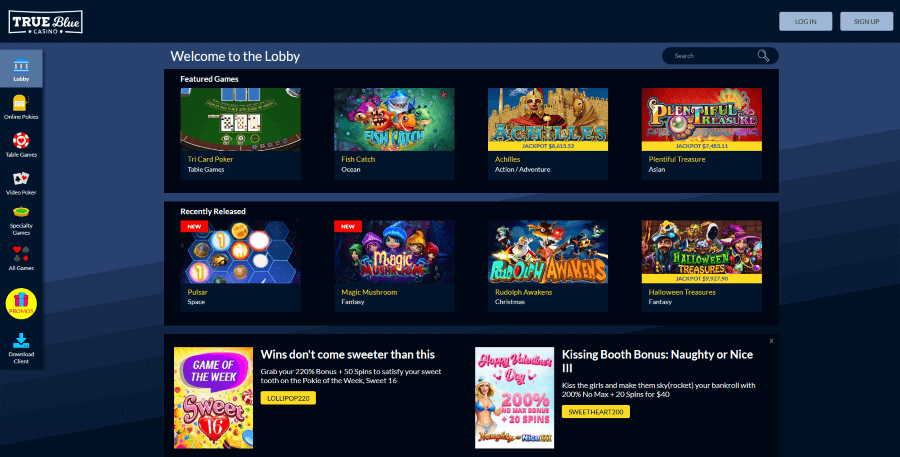900x457 pixels.
Task: Open the Video Poker cards icon
Action: [21, 183]
